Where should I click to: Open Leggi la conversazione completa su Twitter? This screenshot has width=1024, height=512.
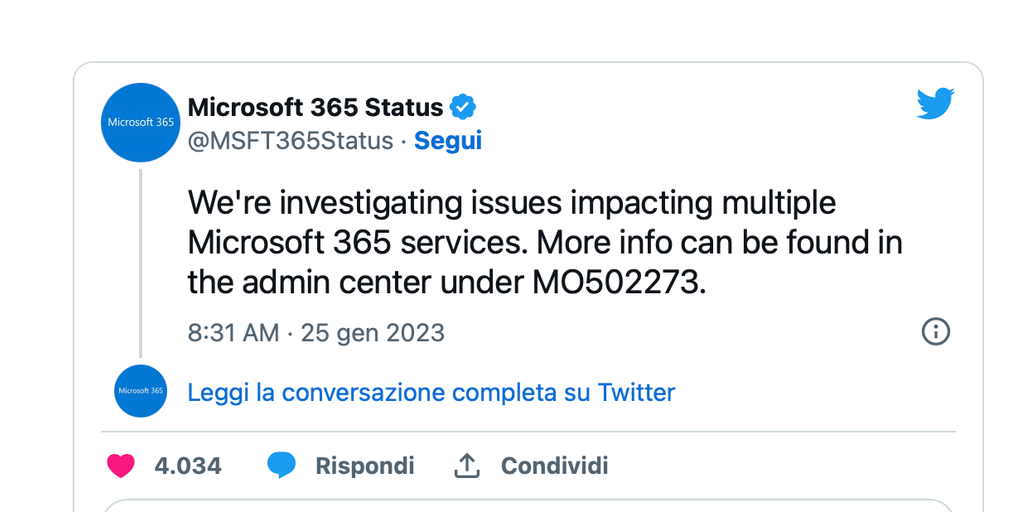click(x=431, y=392)
